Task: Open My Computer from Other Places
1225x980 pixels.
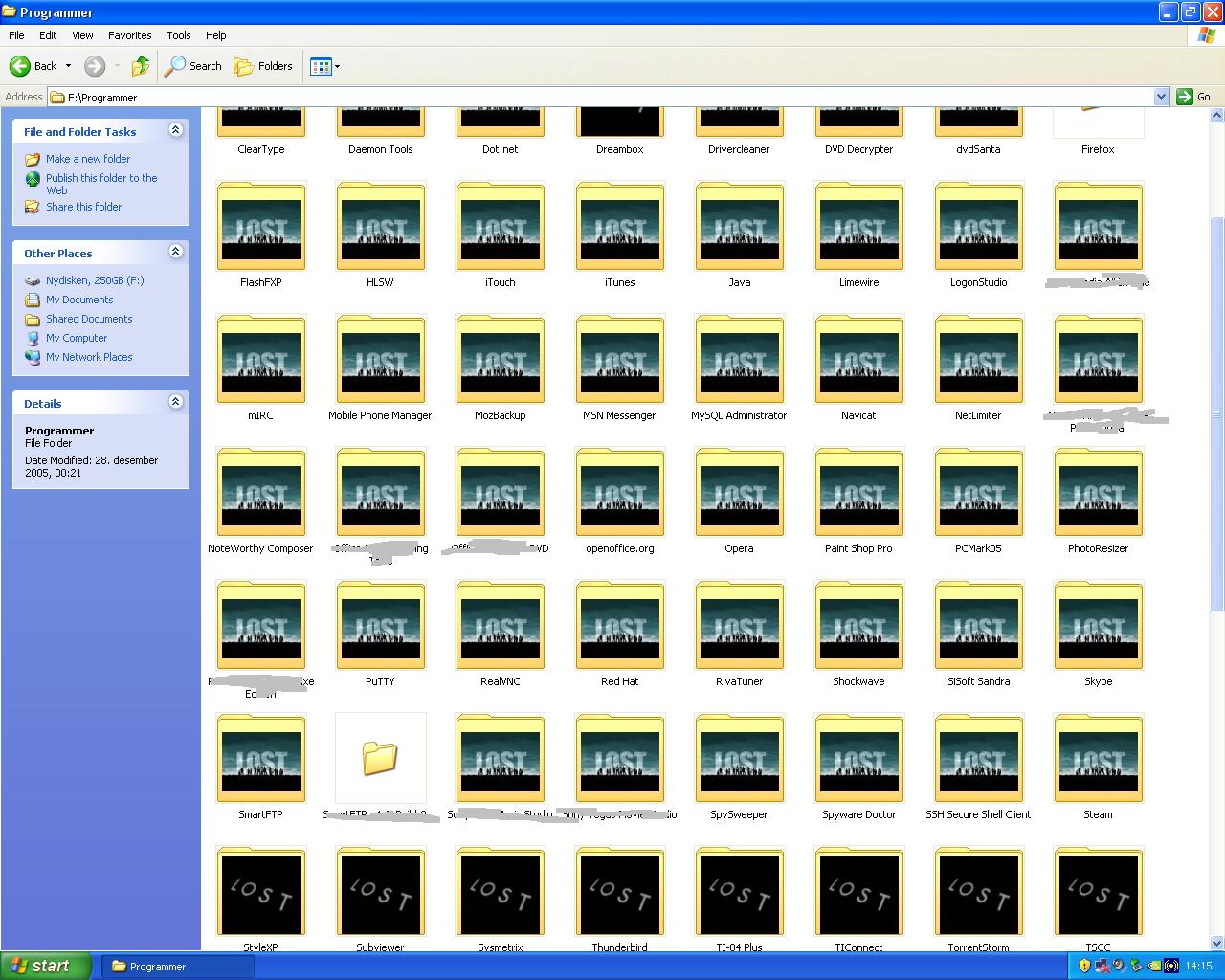Action: [77, 338]
